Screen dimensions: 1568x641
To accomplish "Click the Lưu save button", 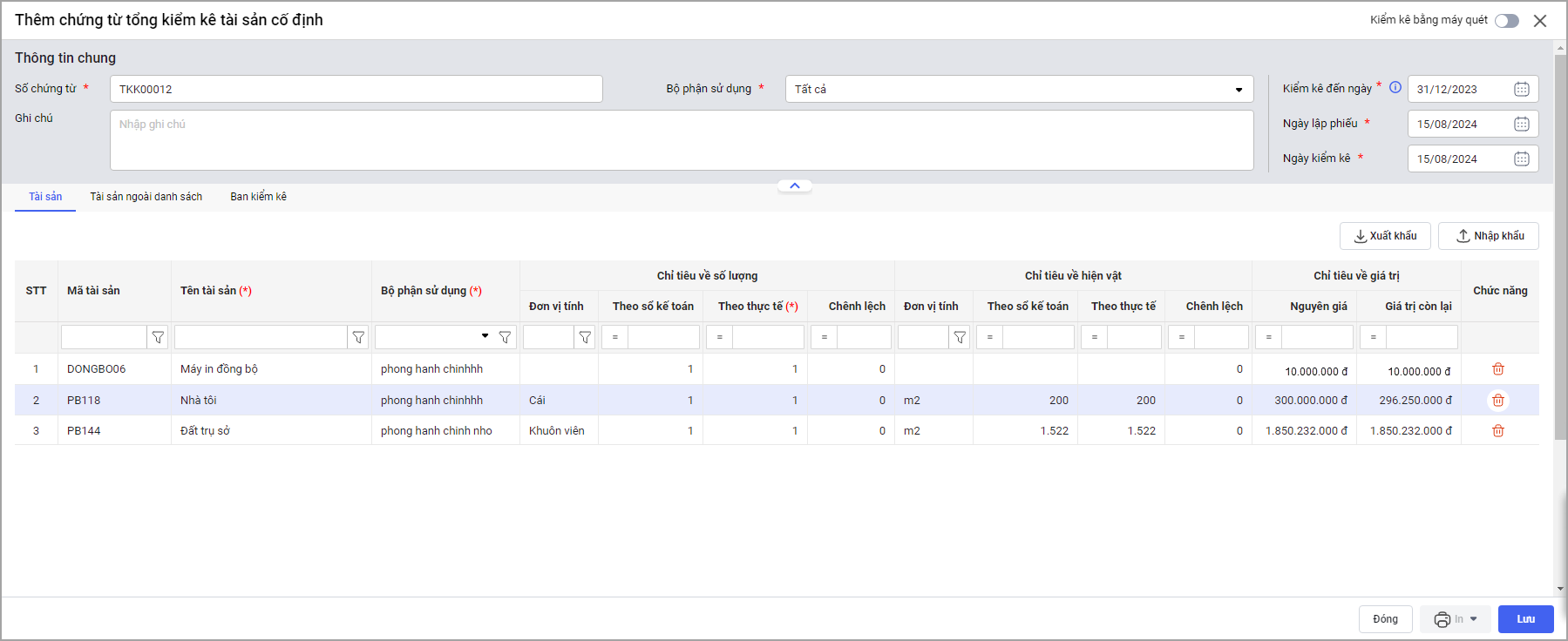I will [1525, 619].
